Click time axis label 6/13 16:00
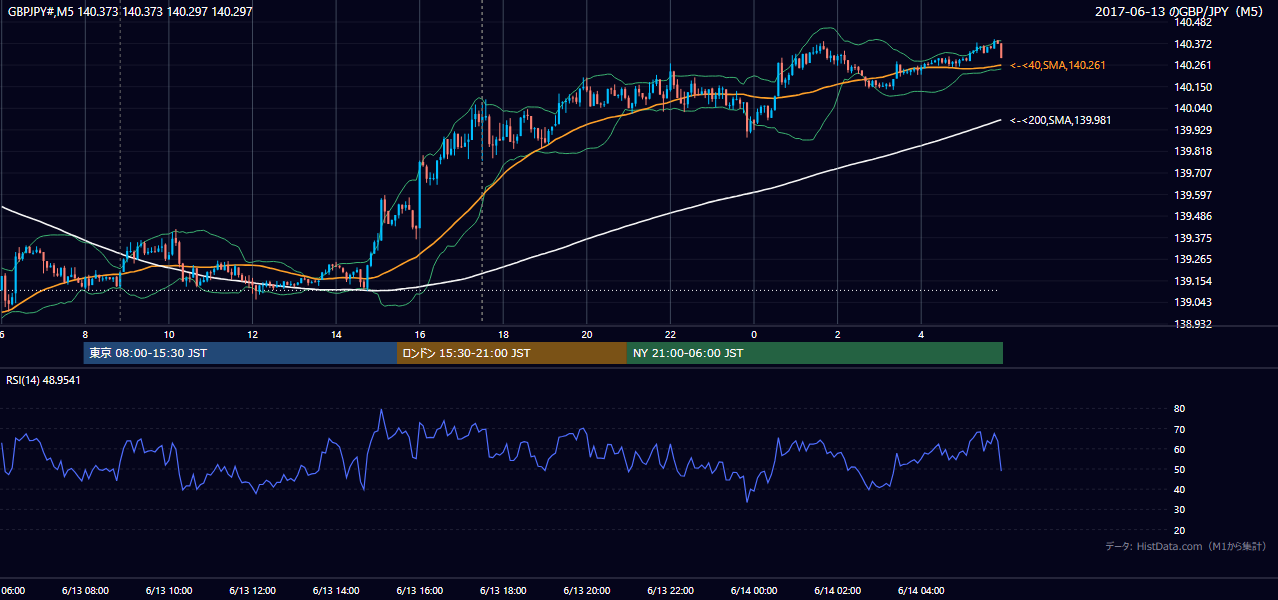 tap(420, 590)
